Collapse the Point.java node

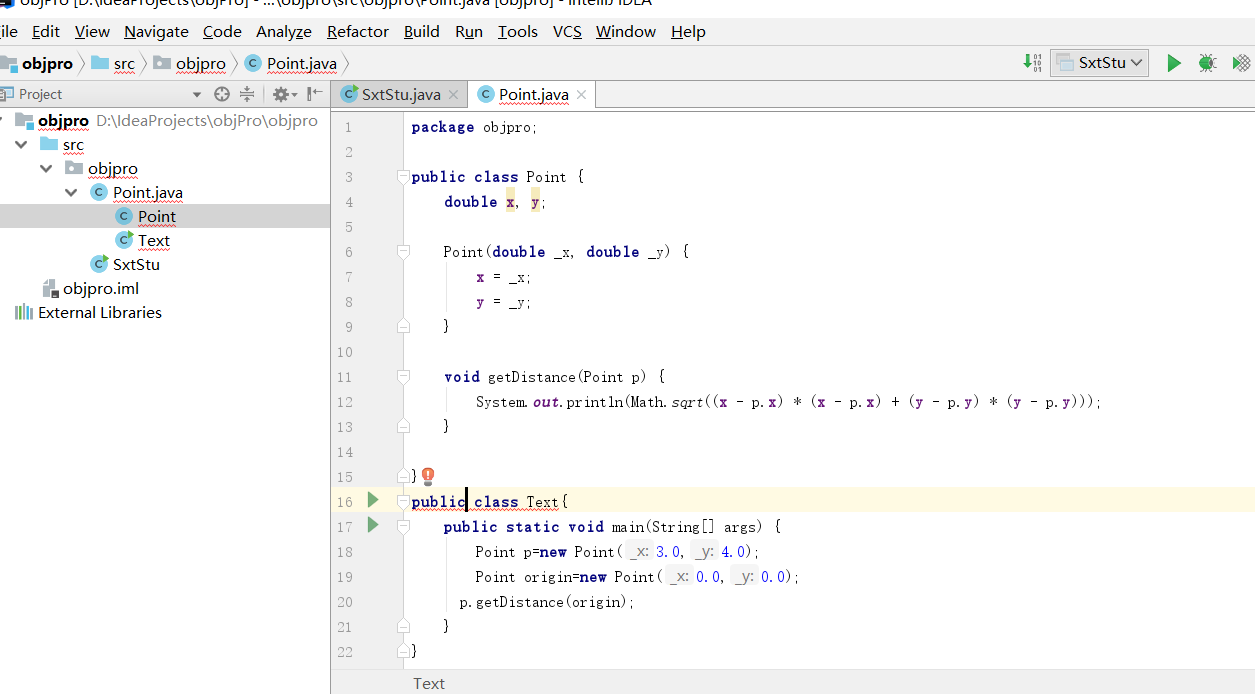[71, 192]
